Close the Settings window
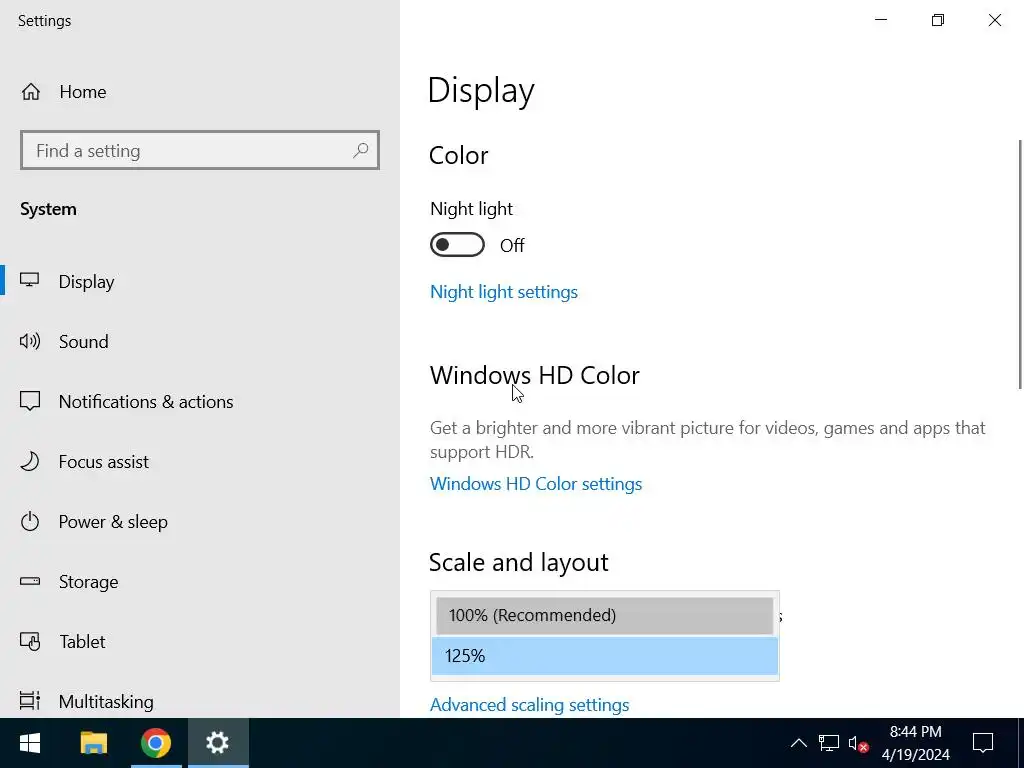 995,20
